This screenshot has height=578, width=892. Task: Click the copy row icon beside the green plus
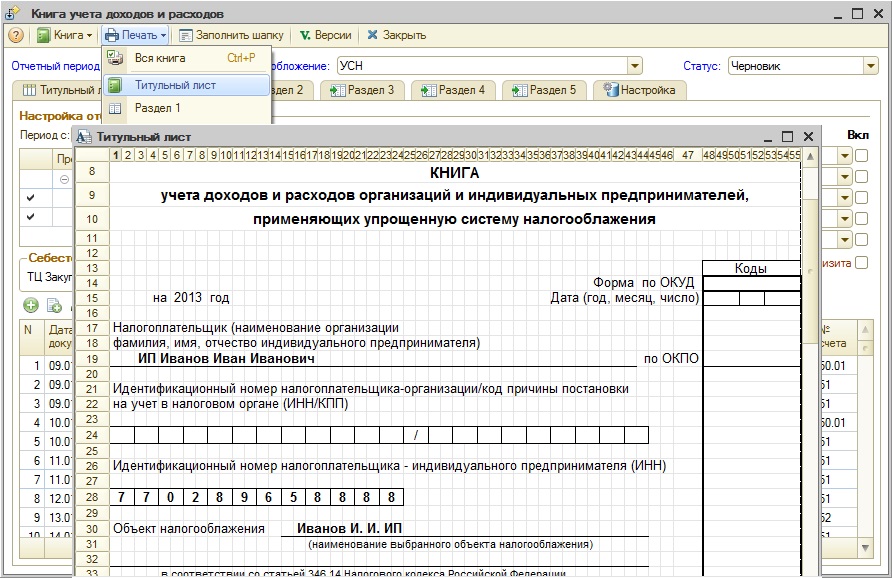55,305
